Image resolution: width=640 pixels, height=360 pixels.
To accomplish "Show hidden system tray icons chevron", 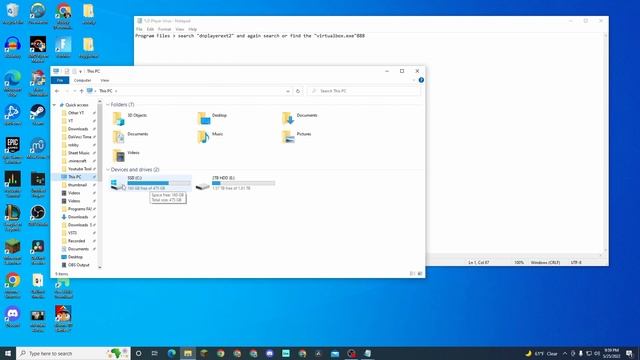I will (x=565, y=353).
